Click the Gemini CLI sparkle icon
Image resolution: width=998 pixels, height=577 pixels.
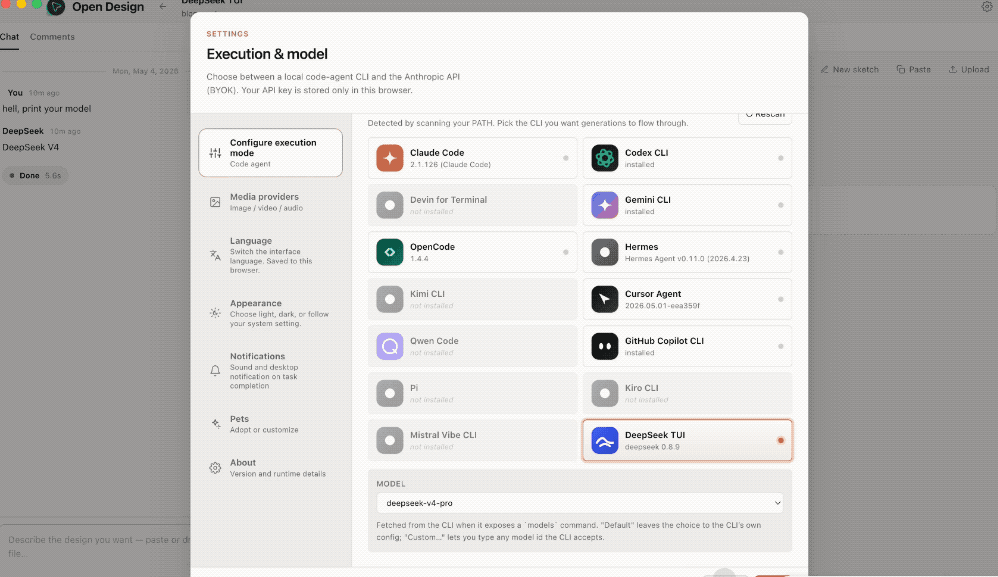(x=605, y=205)
